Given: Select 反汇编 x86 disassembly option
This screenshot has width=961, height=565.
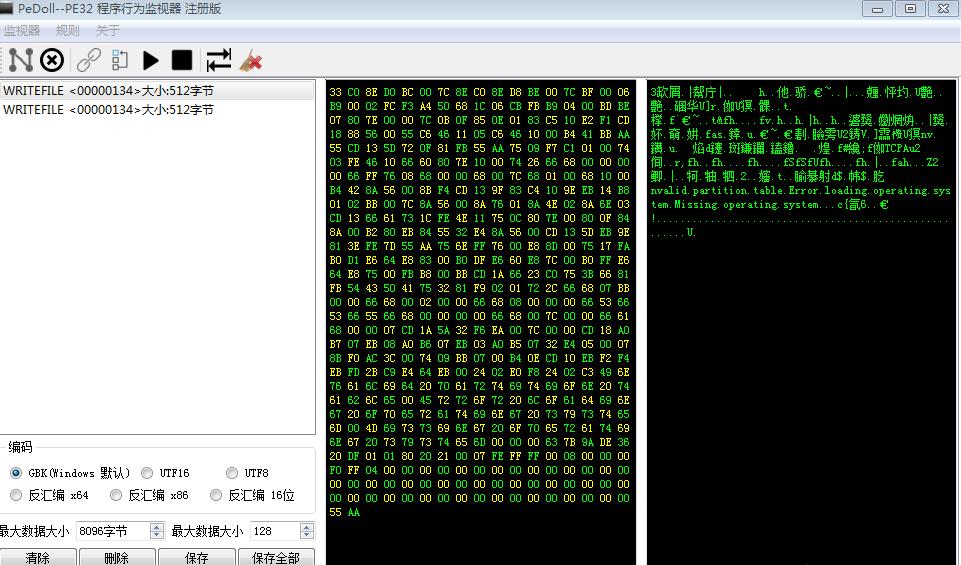Looking at the screenshot, I should click(149, 495).
